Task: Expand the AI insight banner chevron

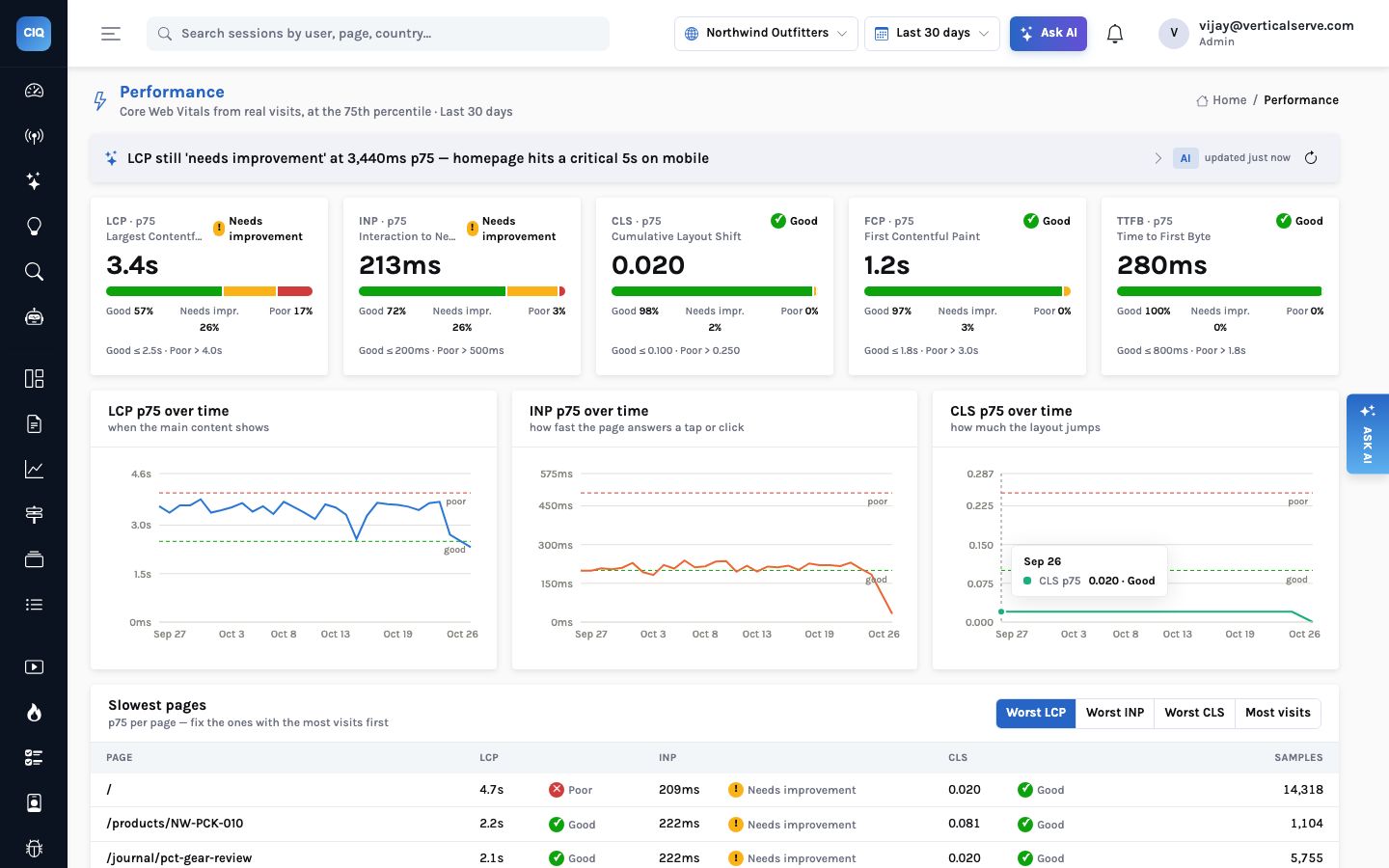Action: pos(1157,158)
